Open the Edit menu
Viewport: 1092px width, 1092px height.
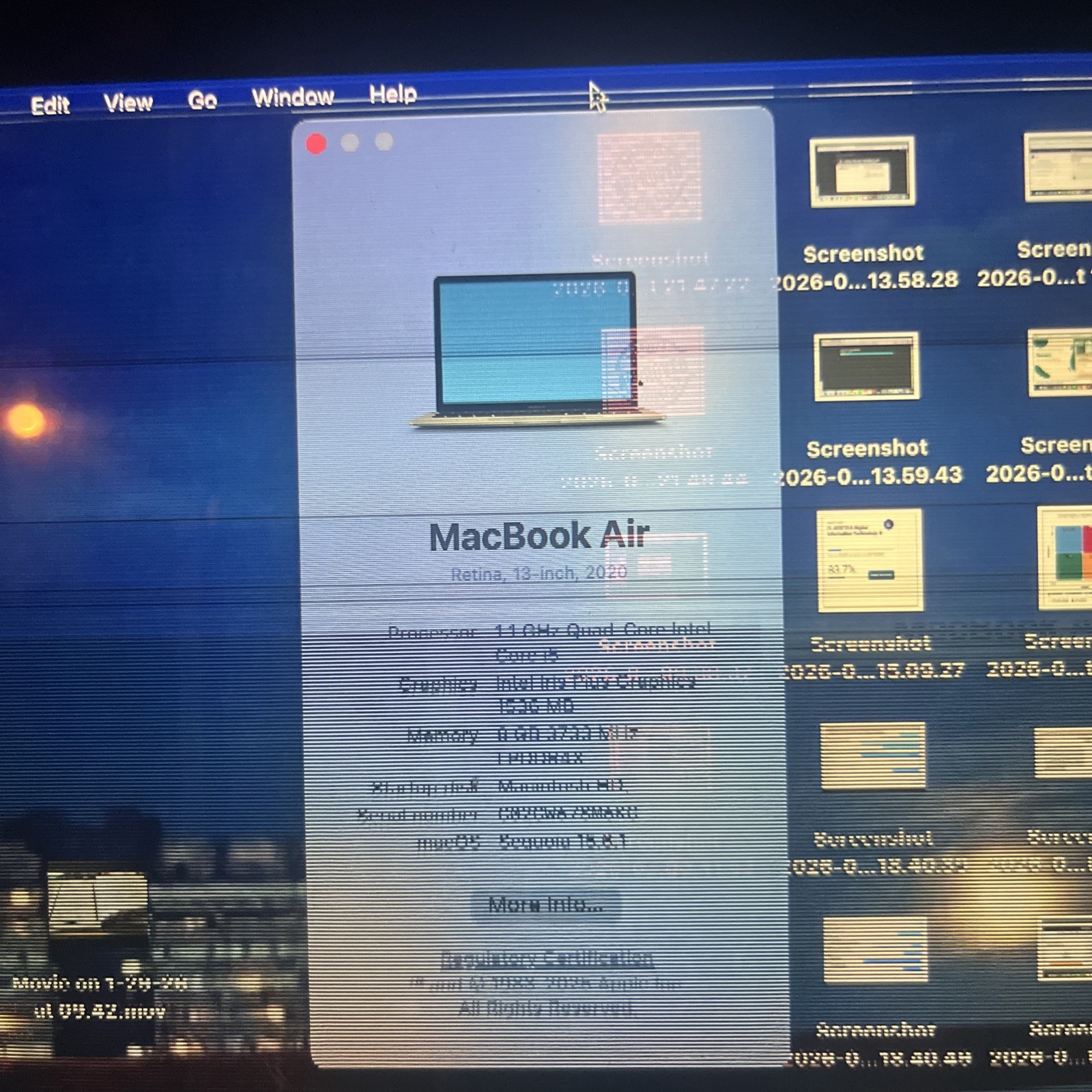(x=50, y=105)
